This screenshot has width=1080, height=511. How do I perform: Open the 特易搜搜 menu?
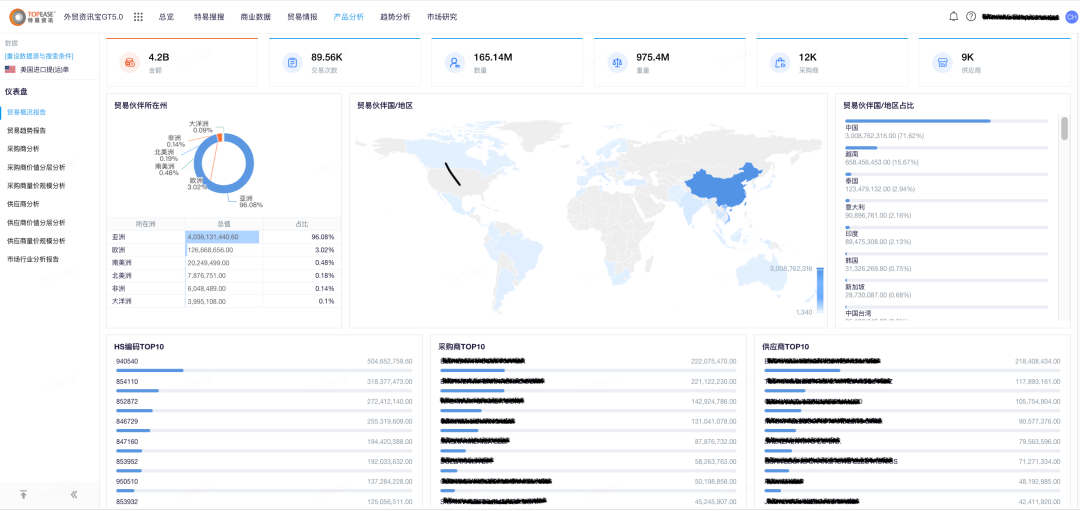[x=209, y=17]
